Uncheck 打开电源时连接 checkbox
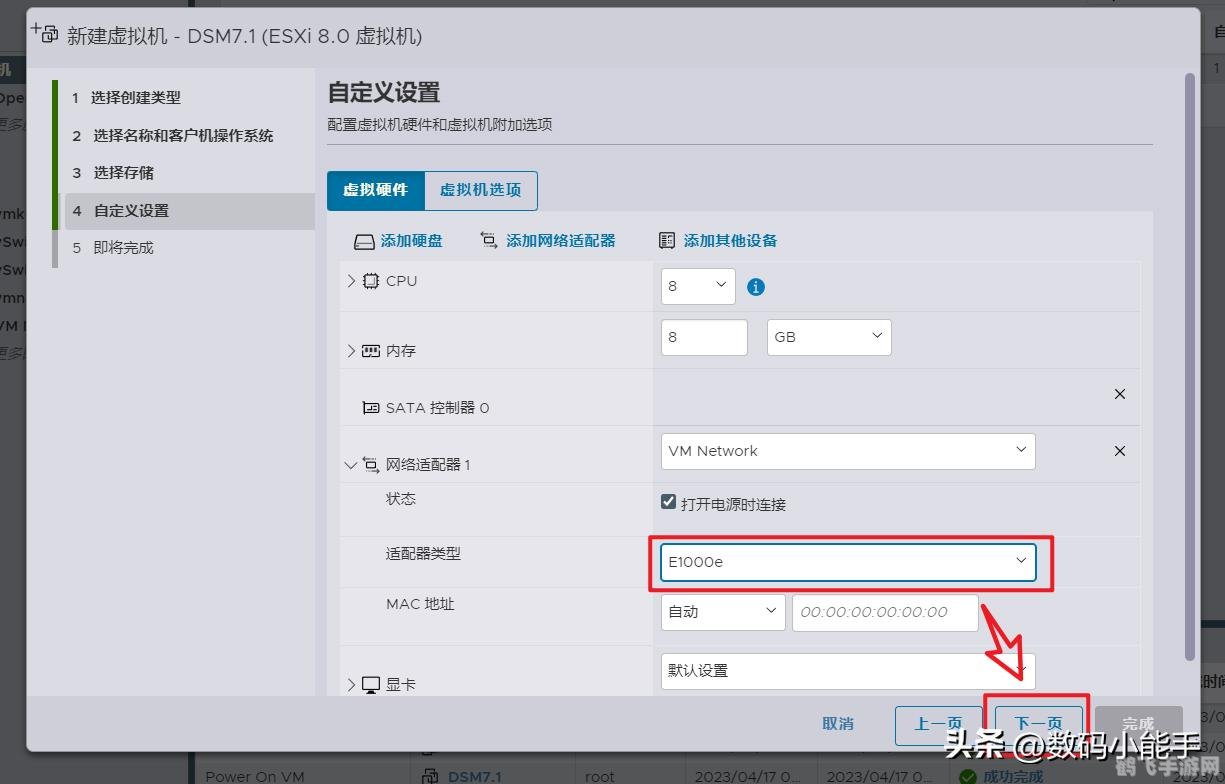 tap(668, 501)
